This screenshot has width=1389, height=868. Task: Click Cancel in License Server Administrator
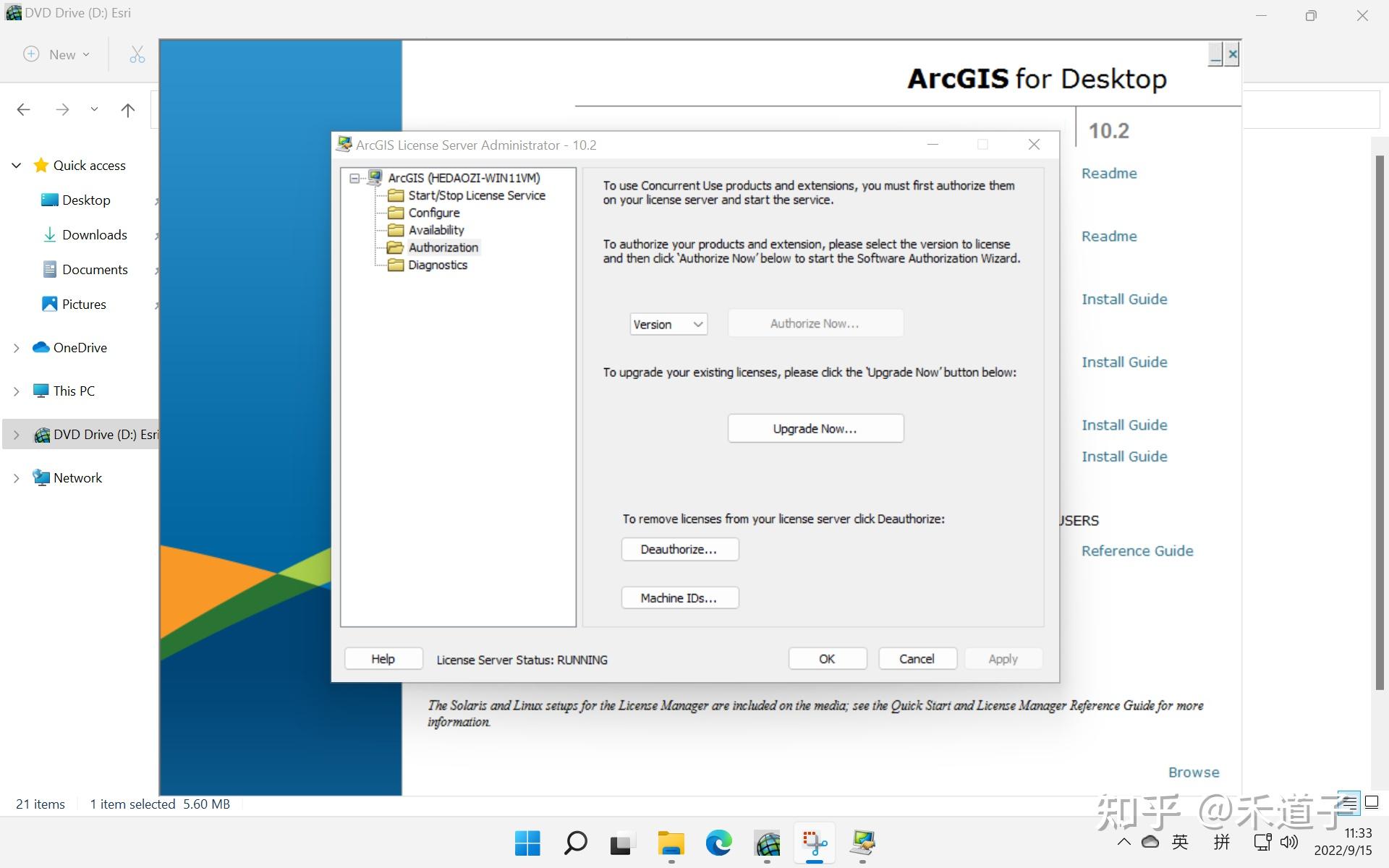[917, 659]
